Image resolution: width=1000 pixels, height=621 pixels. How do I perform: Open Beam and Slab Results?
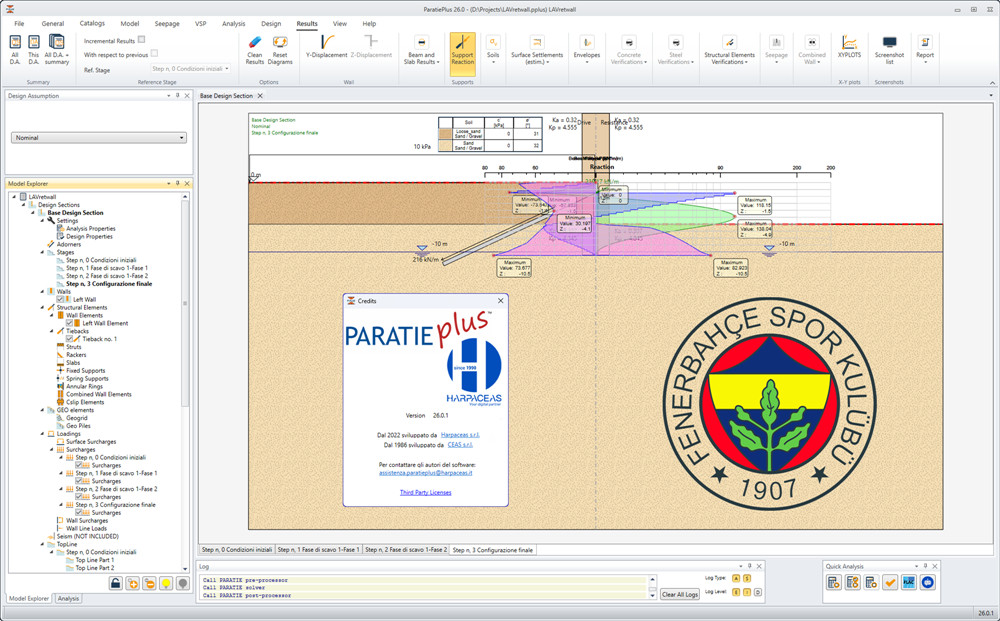click(x=421, y=50)
